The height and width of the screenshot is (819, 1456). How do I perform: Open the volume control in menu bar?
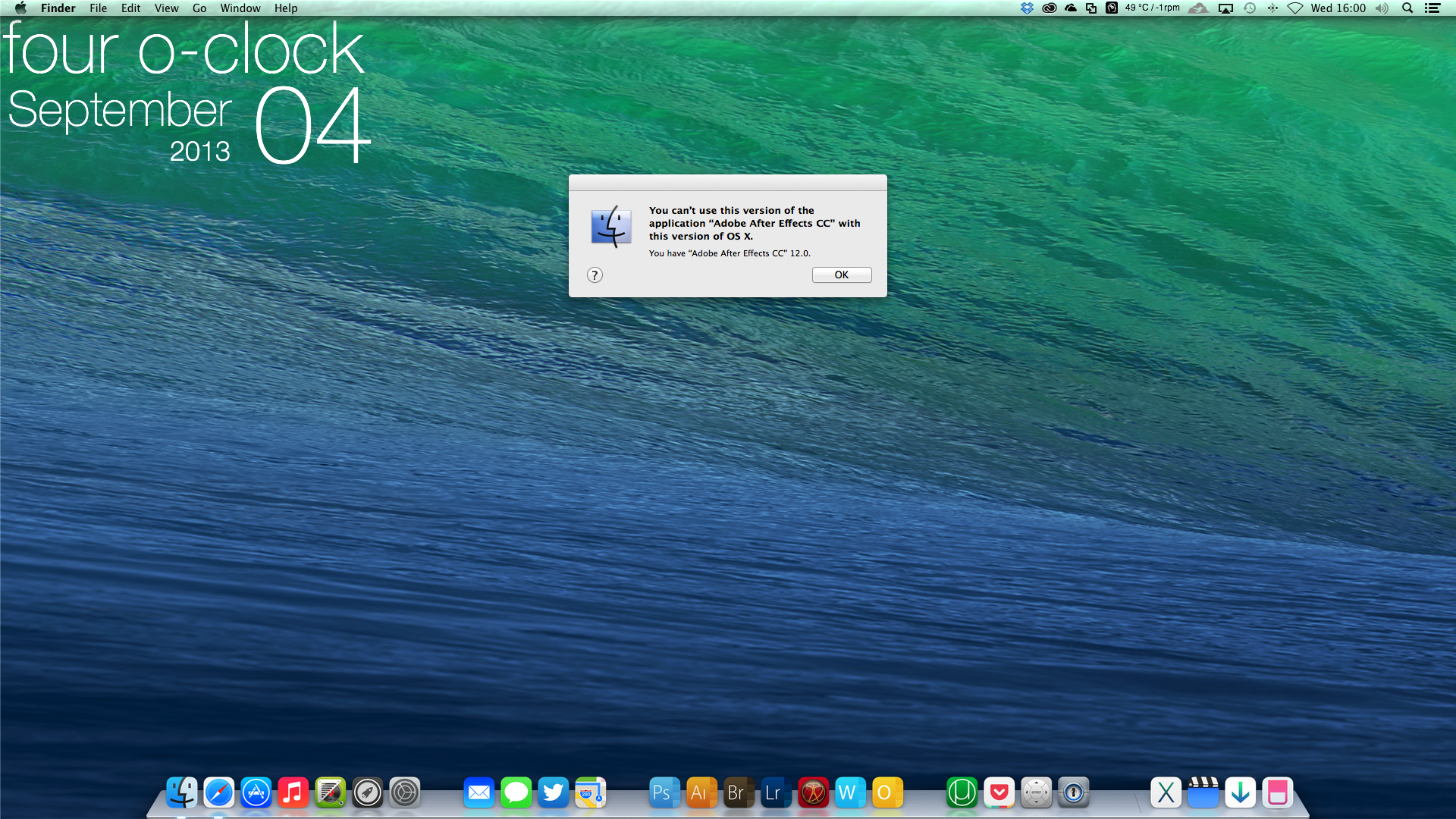pos(1382,8)
